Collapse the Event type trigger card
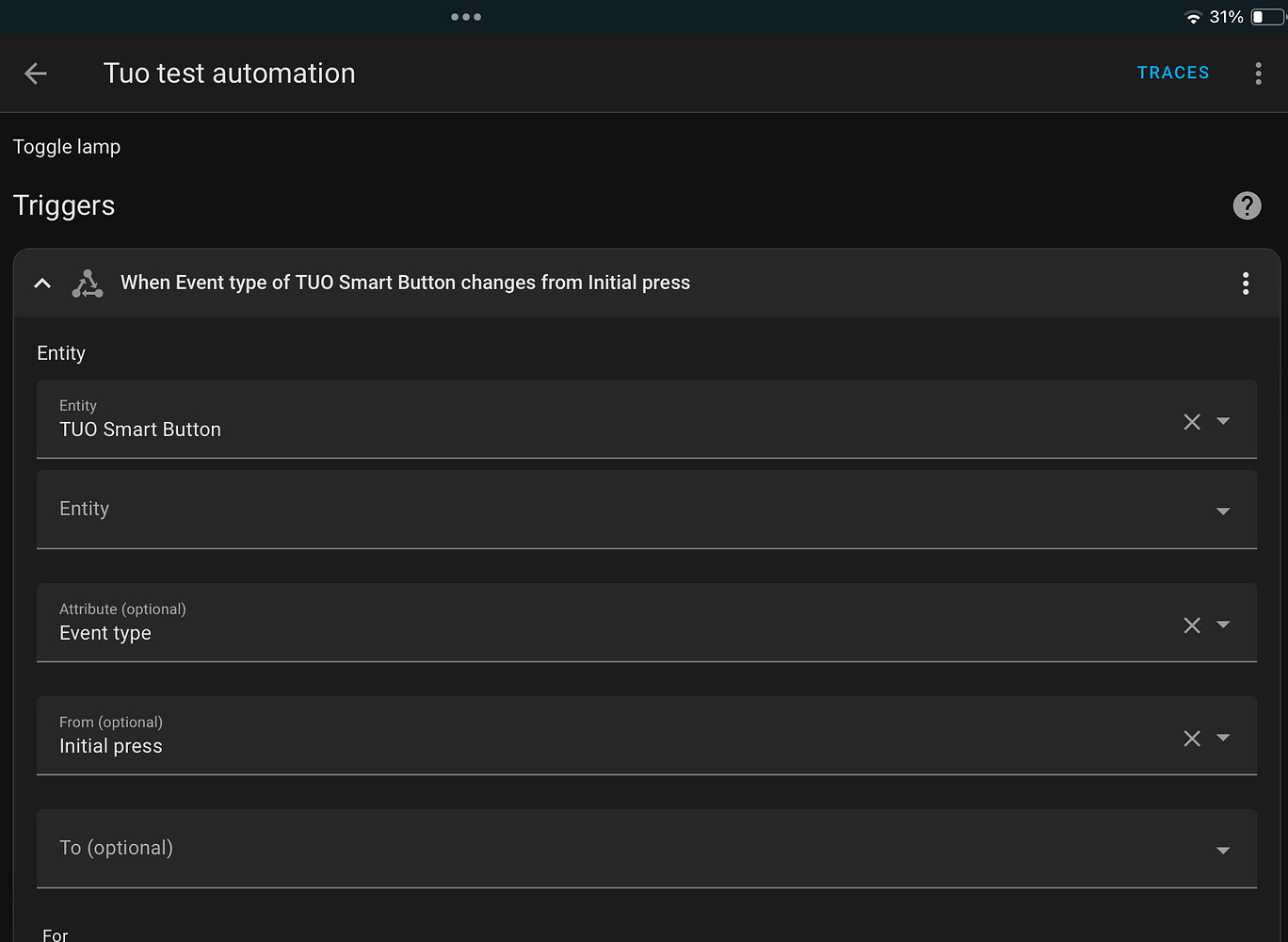1288x942 pixels. pos(41,283)
